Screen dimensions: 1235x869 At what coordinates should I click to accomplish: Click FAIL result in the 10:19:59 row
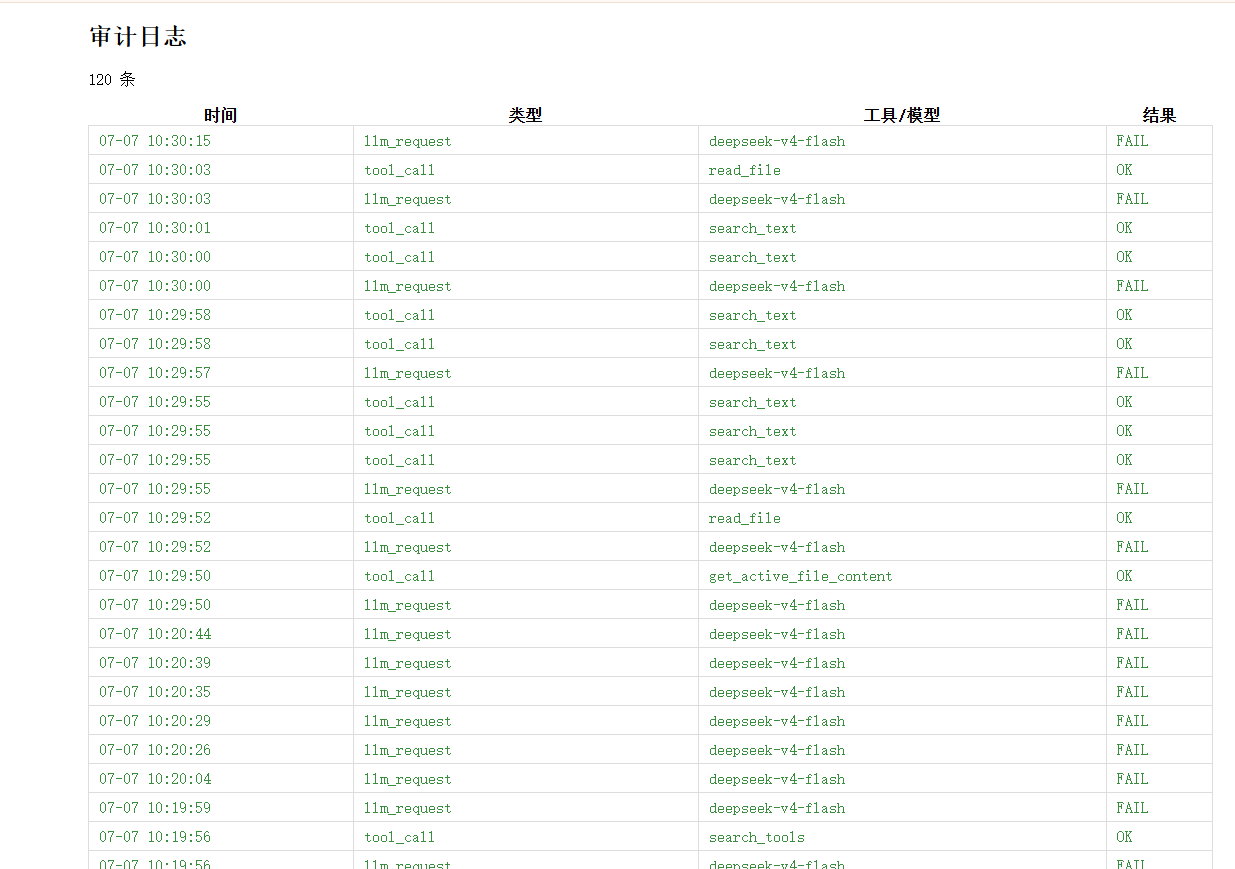1132,808
